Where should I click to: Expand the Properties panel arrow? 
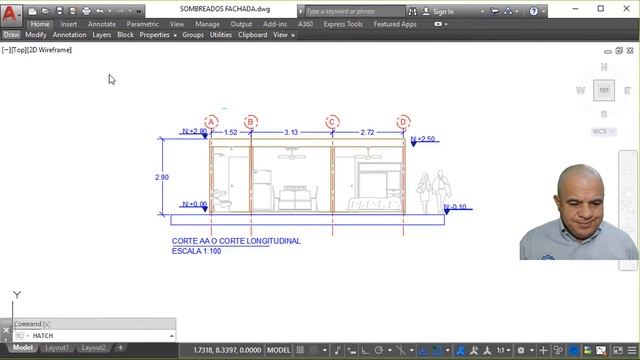175,36
